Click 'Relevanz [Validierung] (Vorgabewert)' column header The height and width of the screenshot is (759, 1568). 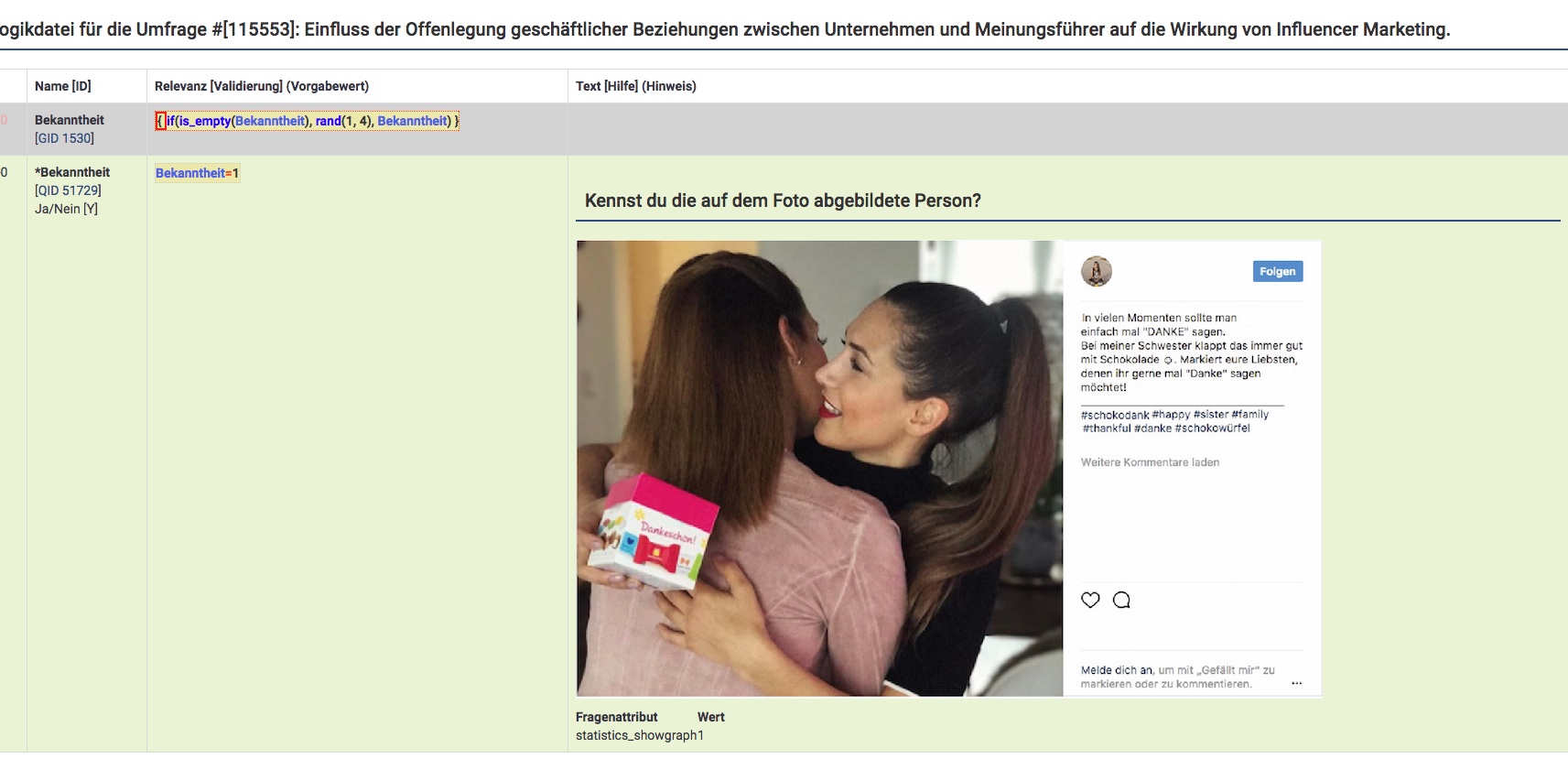pyautogui.click(x=262, y=86)
